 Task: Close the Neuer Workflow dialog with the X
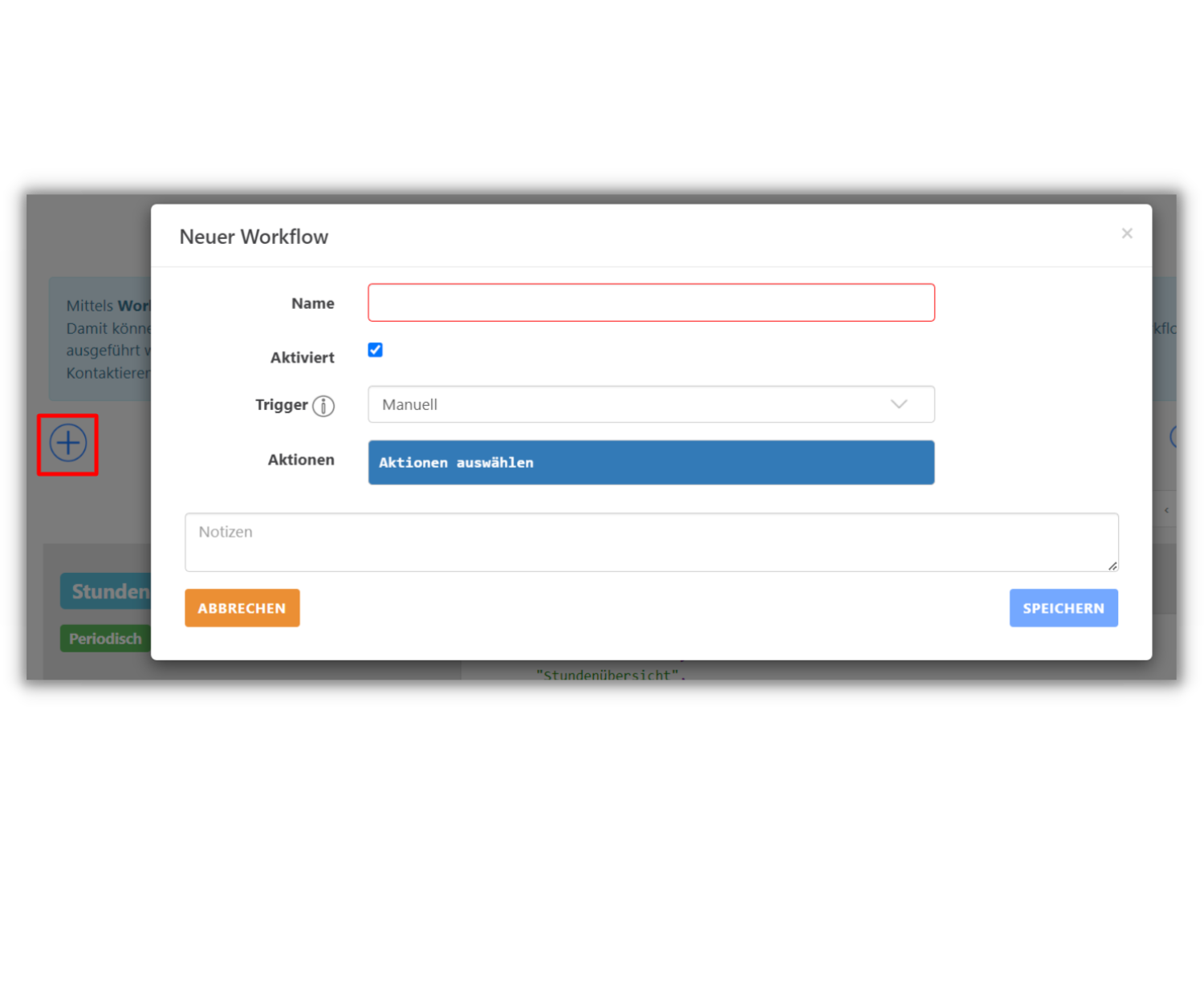point(1127,233)
